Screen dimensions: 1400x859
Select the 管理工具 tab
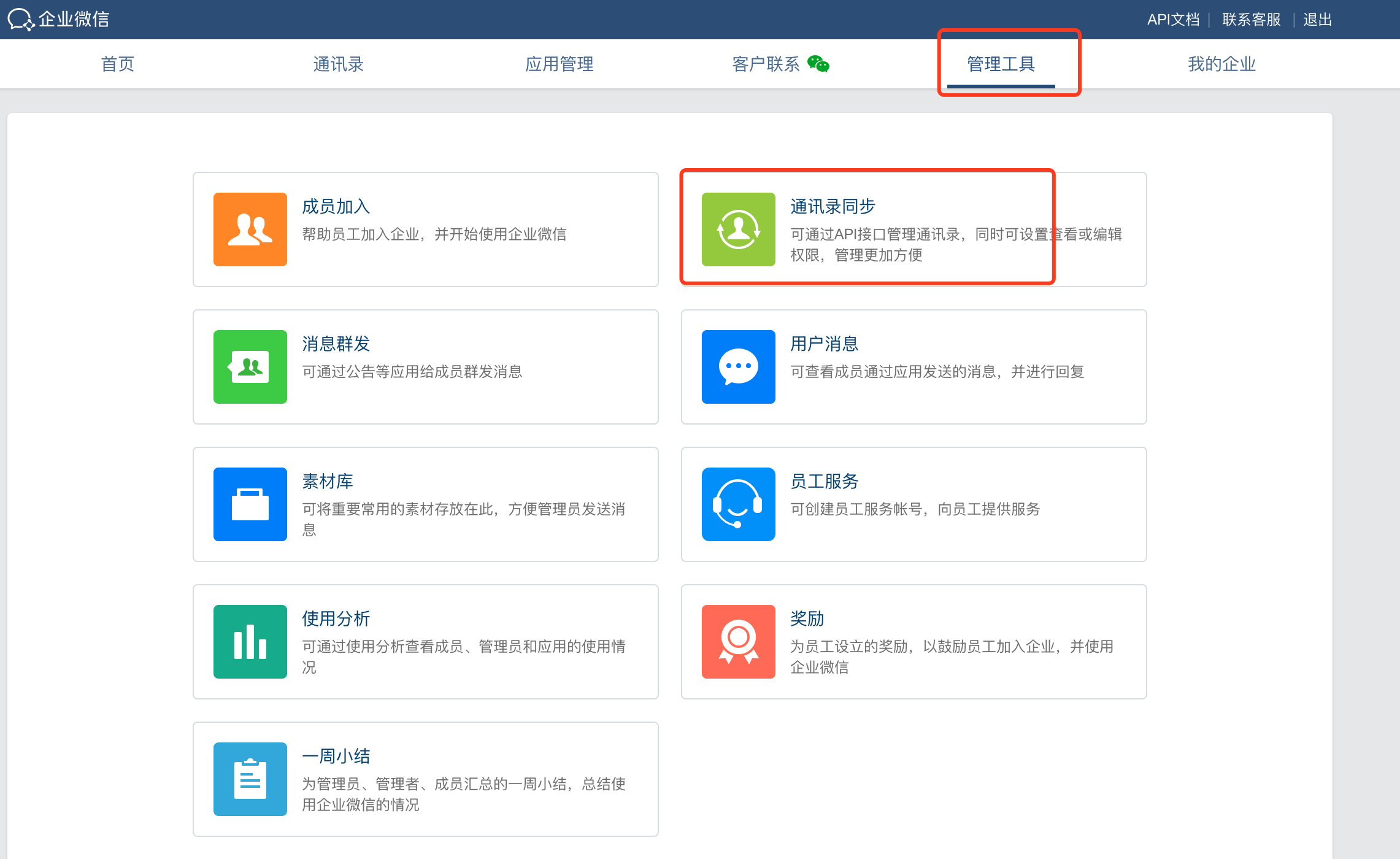pyautogui.click(x=1001, y=64)
